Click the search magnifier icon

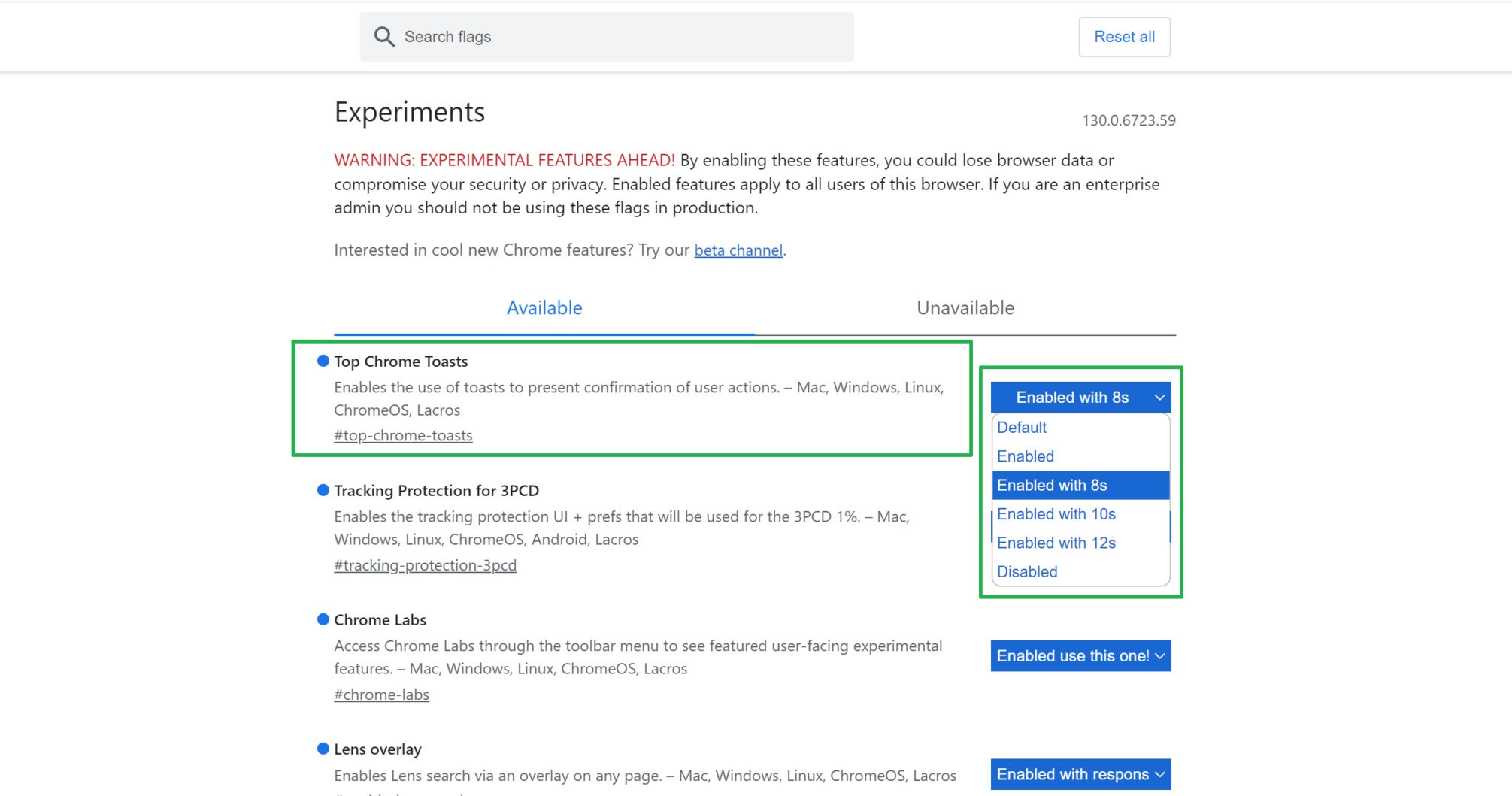click(384, 37)
